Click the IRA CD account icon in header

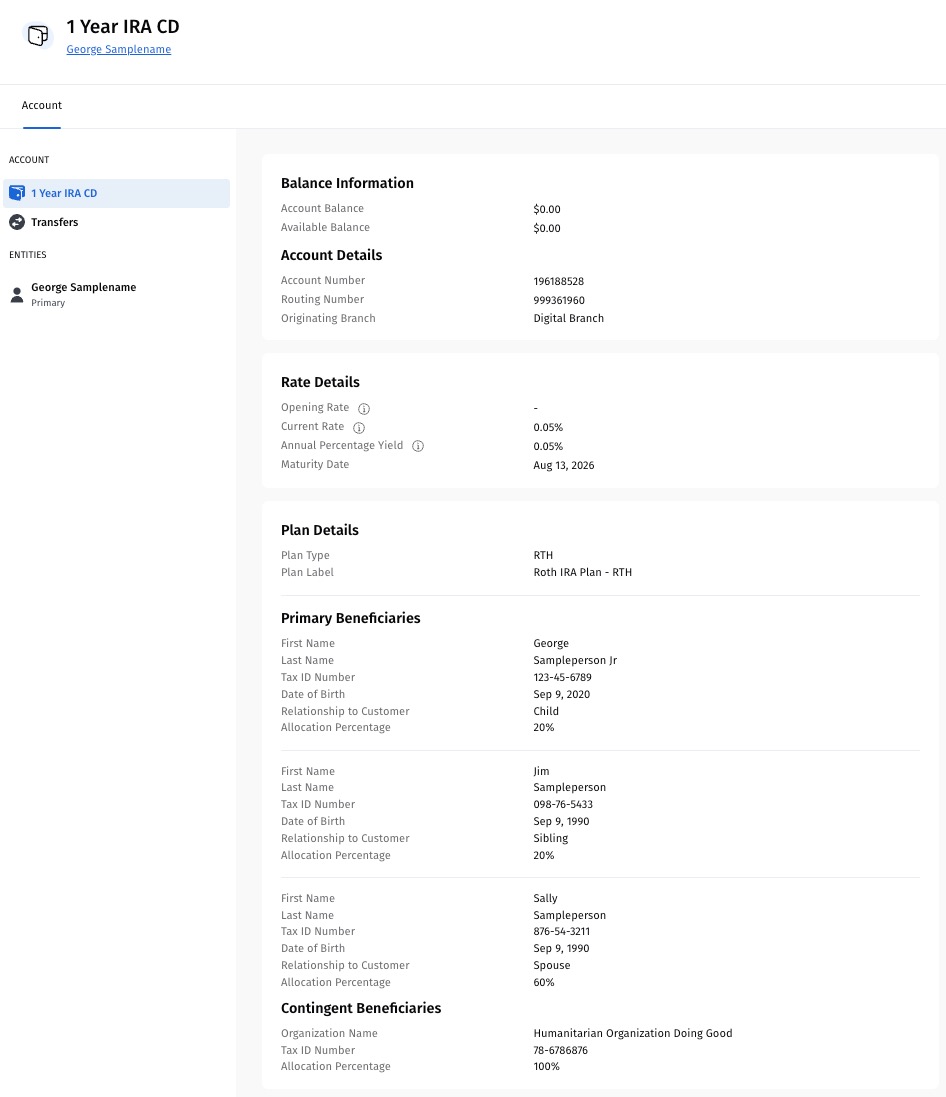point(37,36)
